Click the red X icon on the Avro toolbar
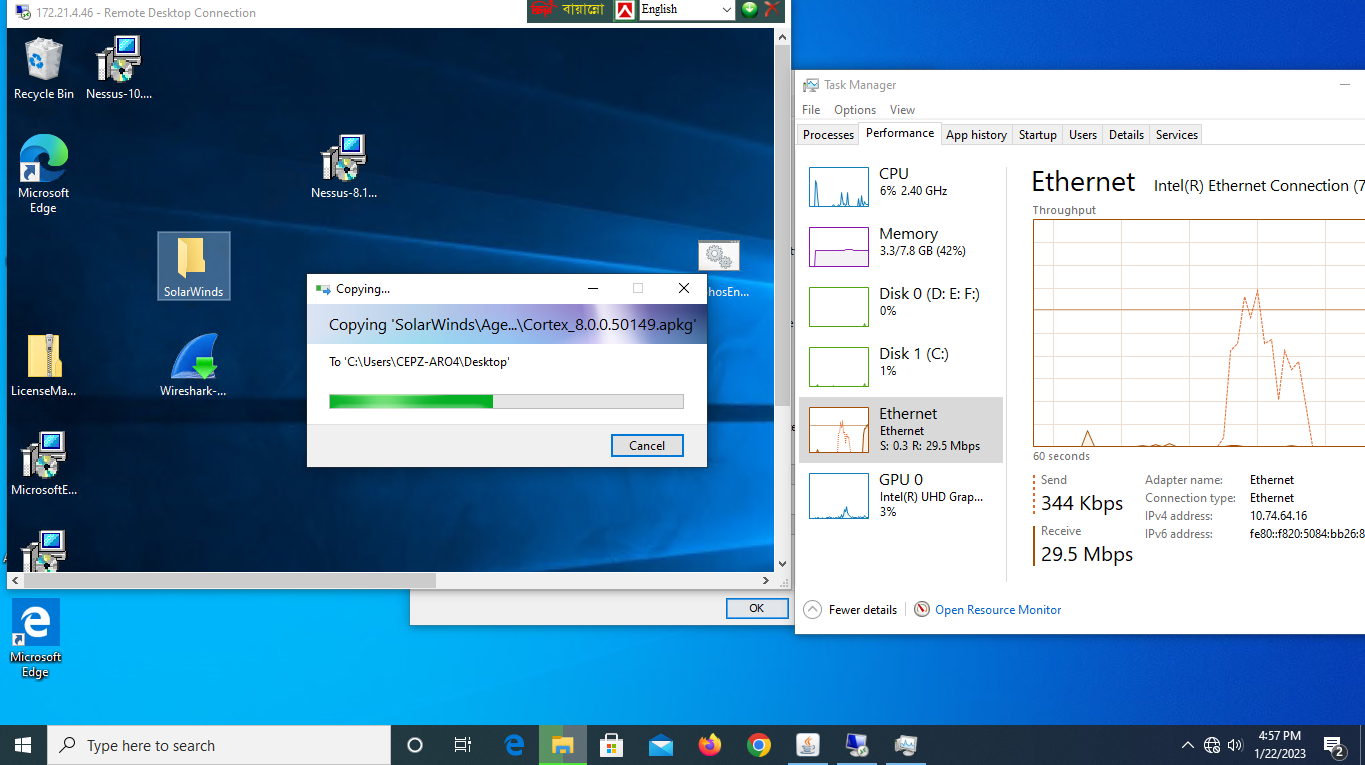This screenshot has height=765, width=1365. point(772,9)
